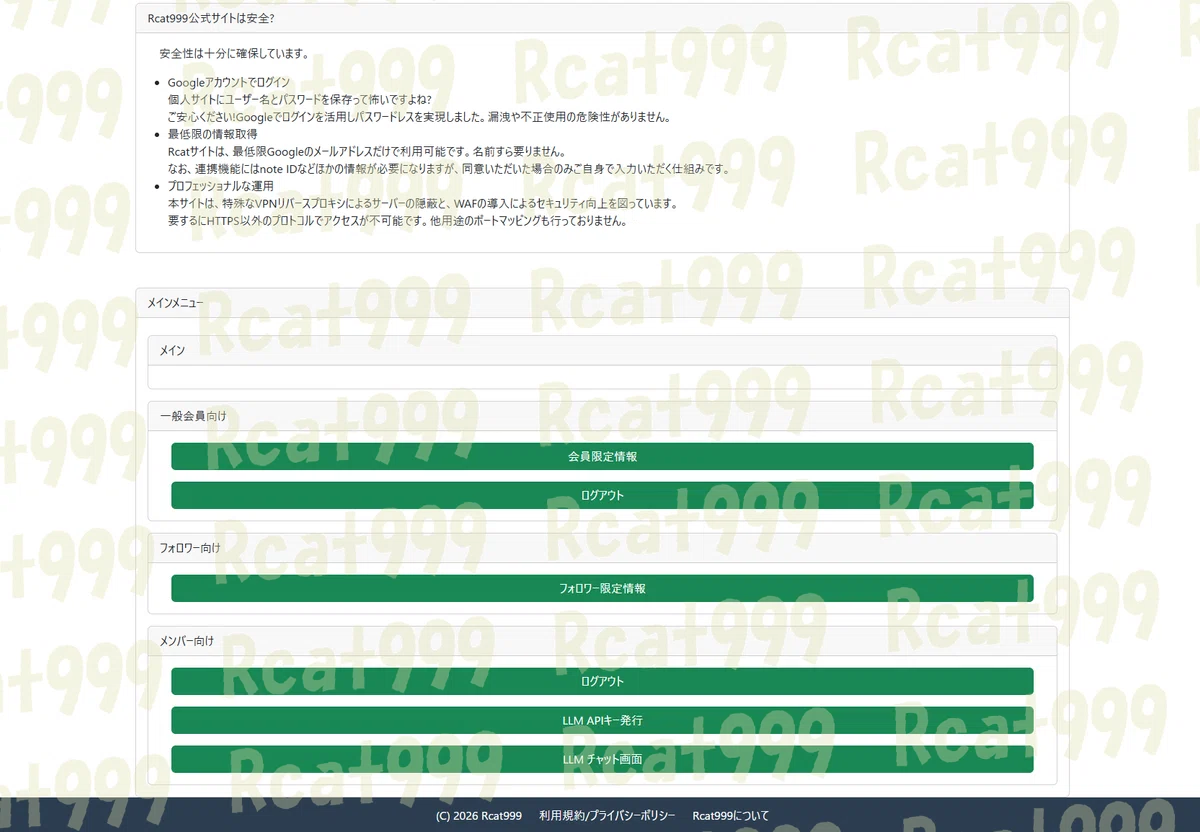Open フォロワー限定情報

[x=602, y=588]
